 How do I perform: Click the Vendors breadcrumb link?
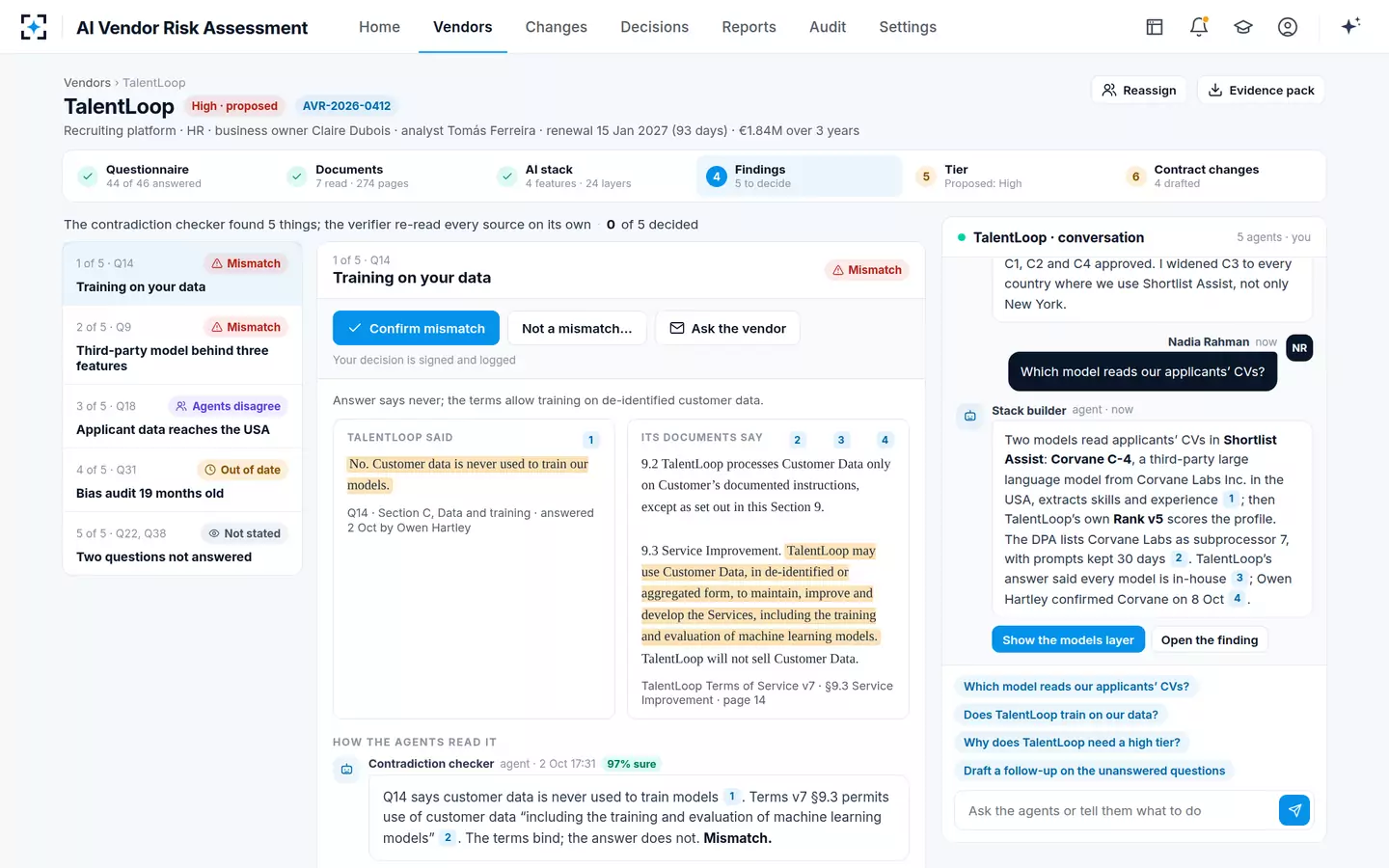click(x=87, y=83)
